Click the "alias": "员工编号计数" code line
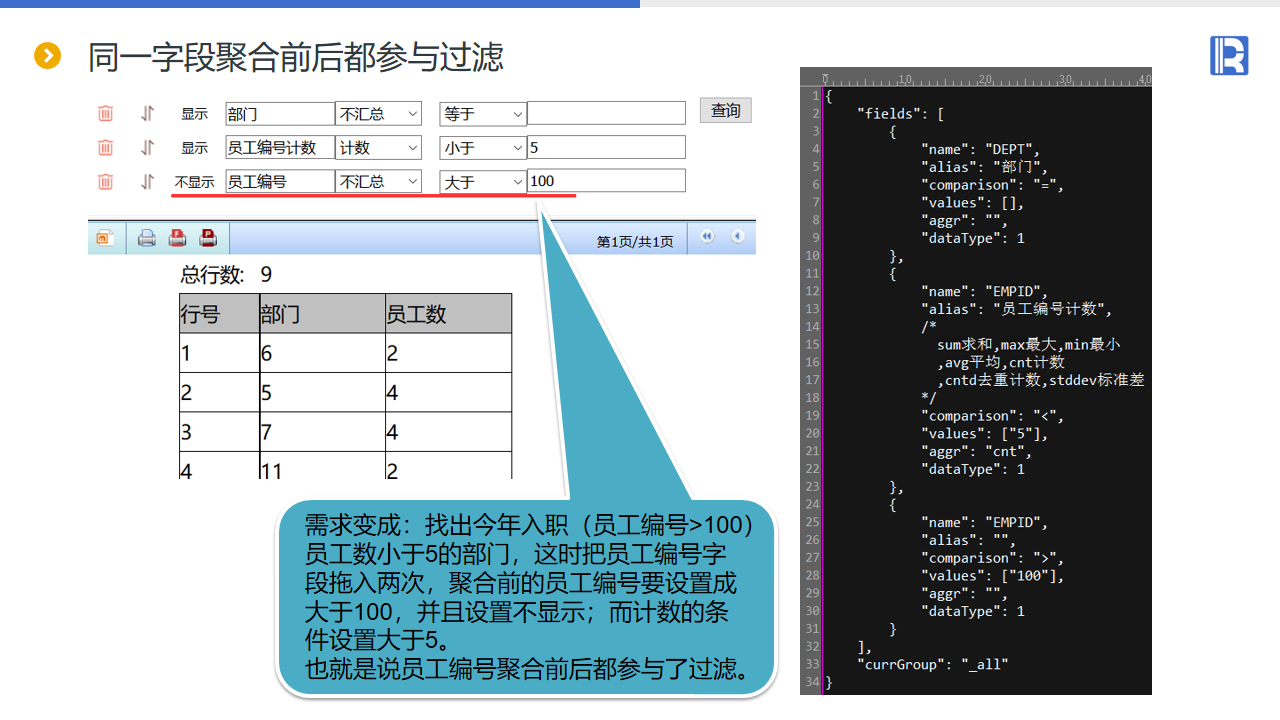Viewport: 1280px width, 720px height. coord(1016,309)
